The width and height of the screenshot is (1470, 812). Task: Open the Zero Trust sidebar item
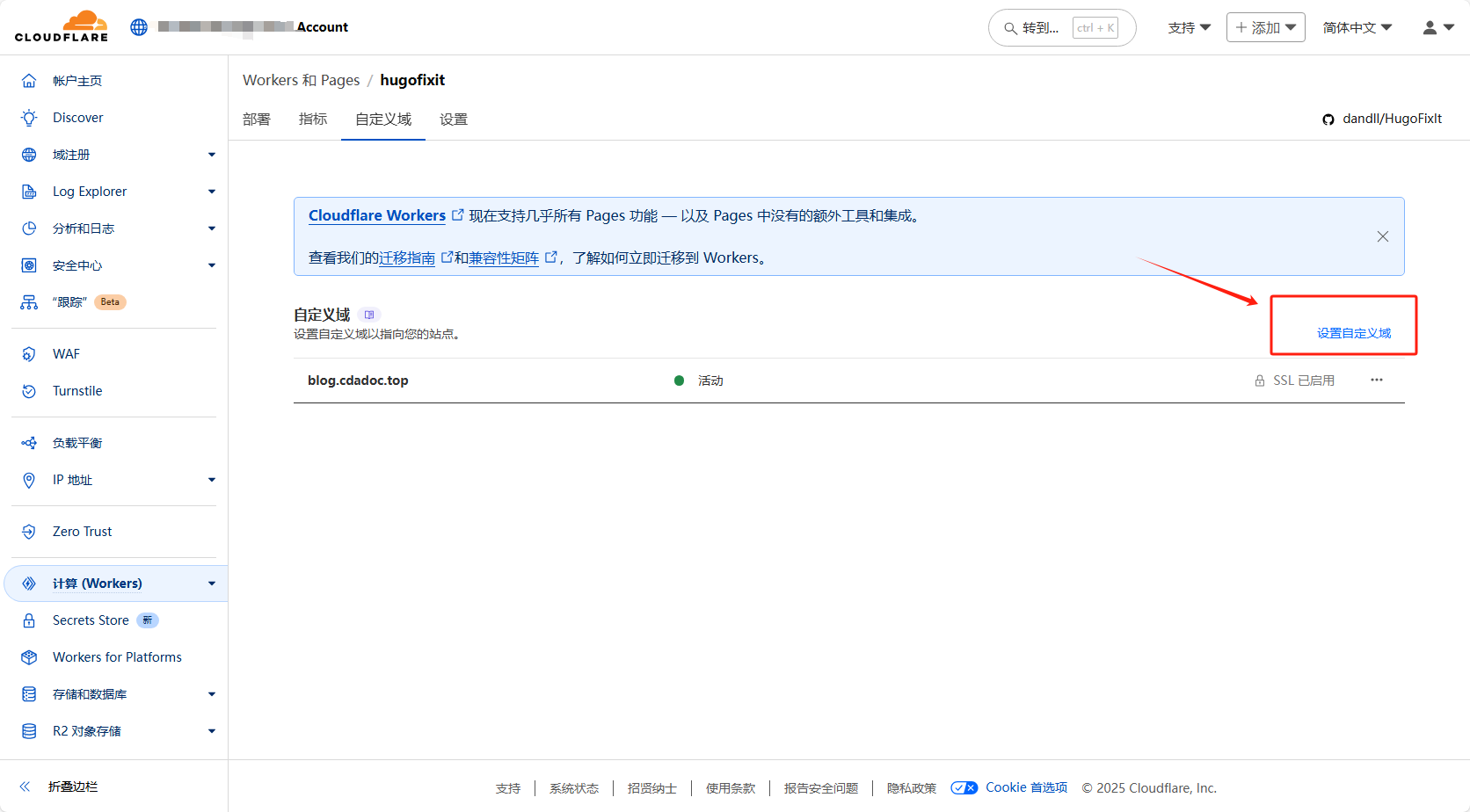click(82, 532)
